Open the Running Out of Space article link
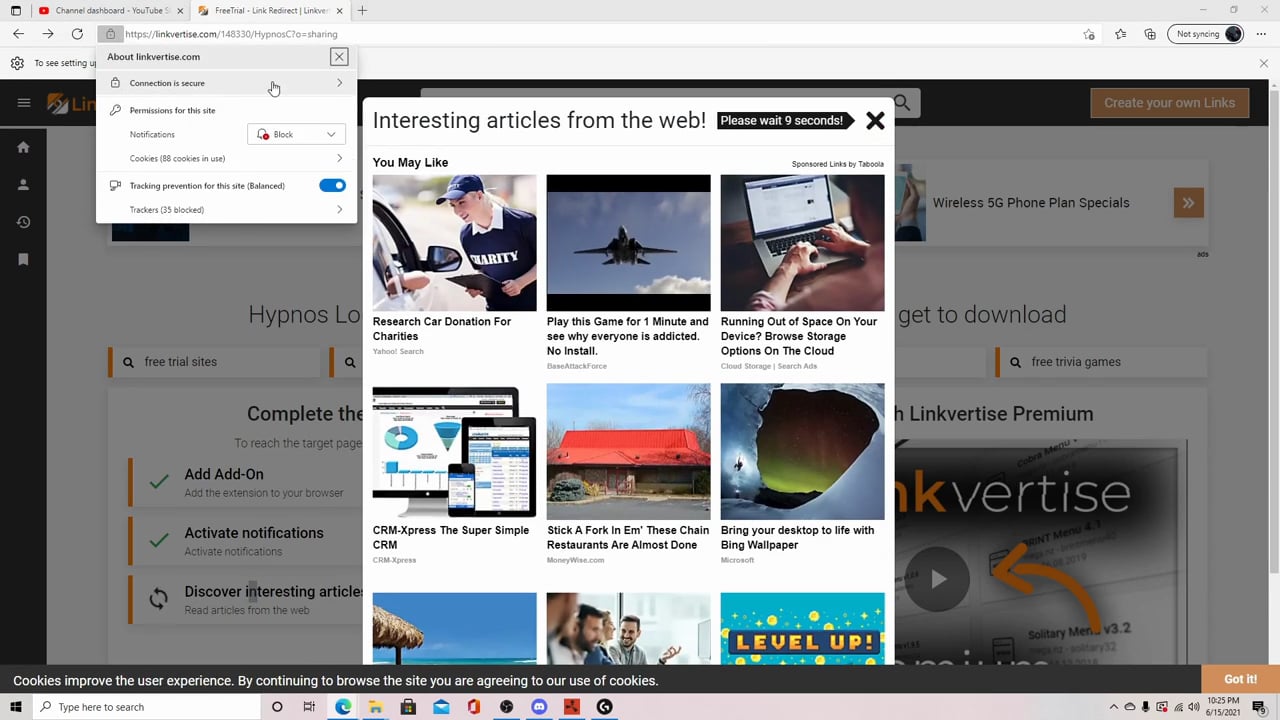Viewport: 1280px width, 720px height. pyautogui.click(x=799, y=336)
